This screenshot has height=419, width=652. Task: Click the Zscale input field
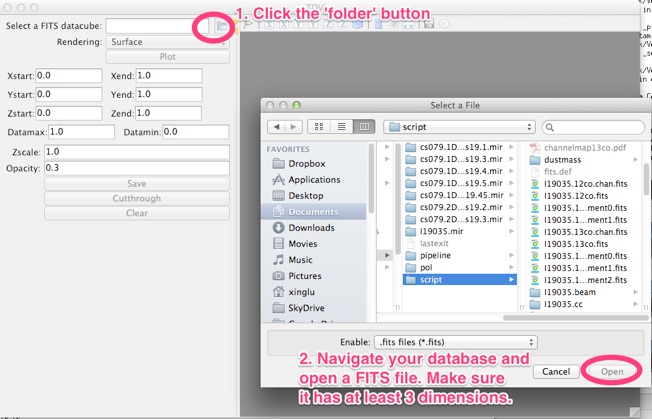tap(136, 151)
